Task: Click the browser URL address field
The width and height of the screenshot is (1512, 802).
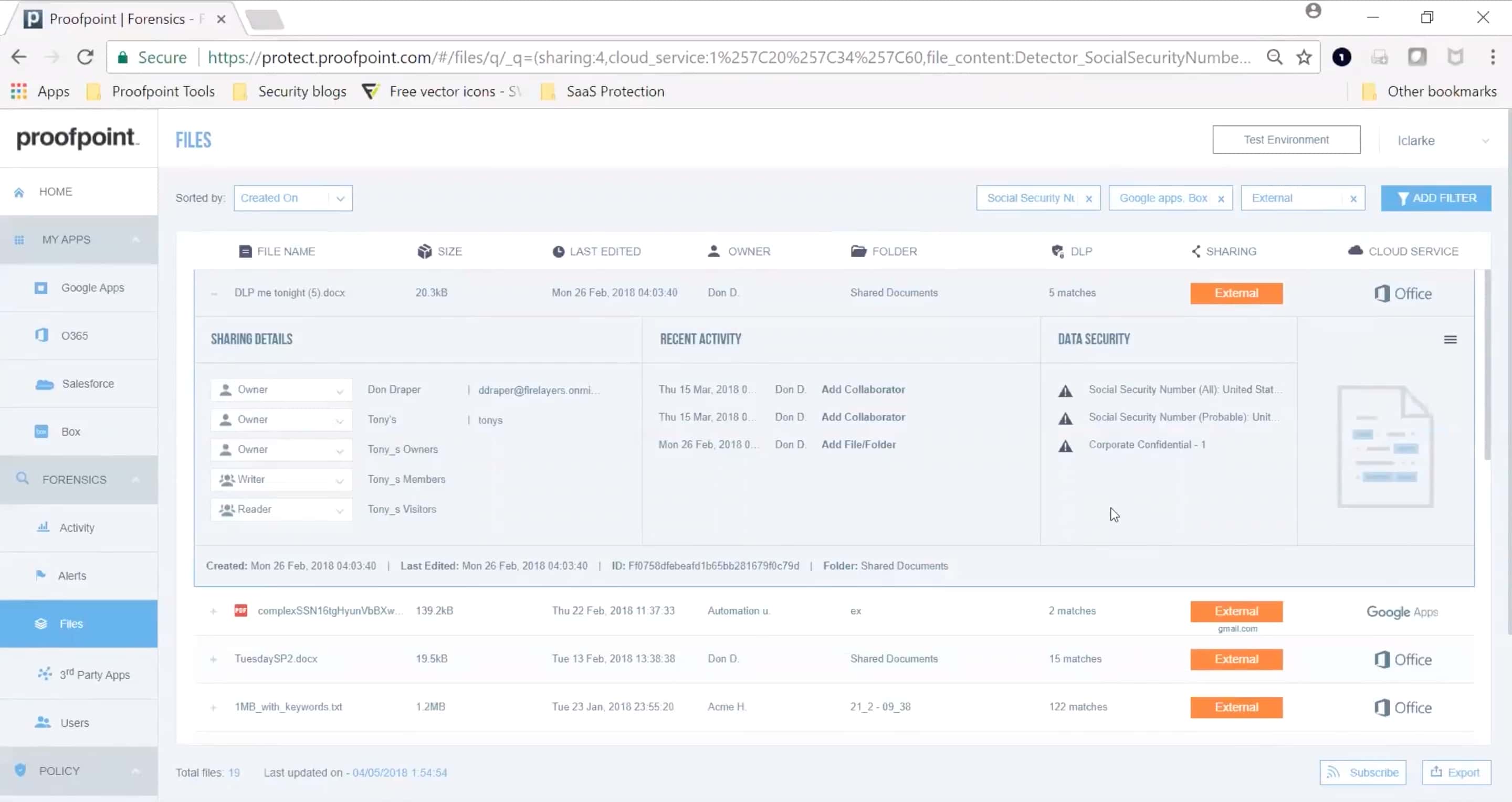Action: tap(729, 57)
